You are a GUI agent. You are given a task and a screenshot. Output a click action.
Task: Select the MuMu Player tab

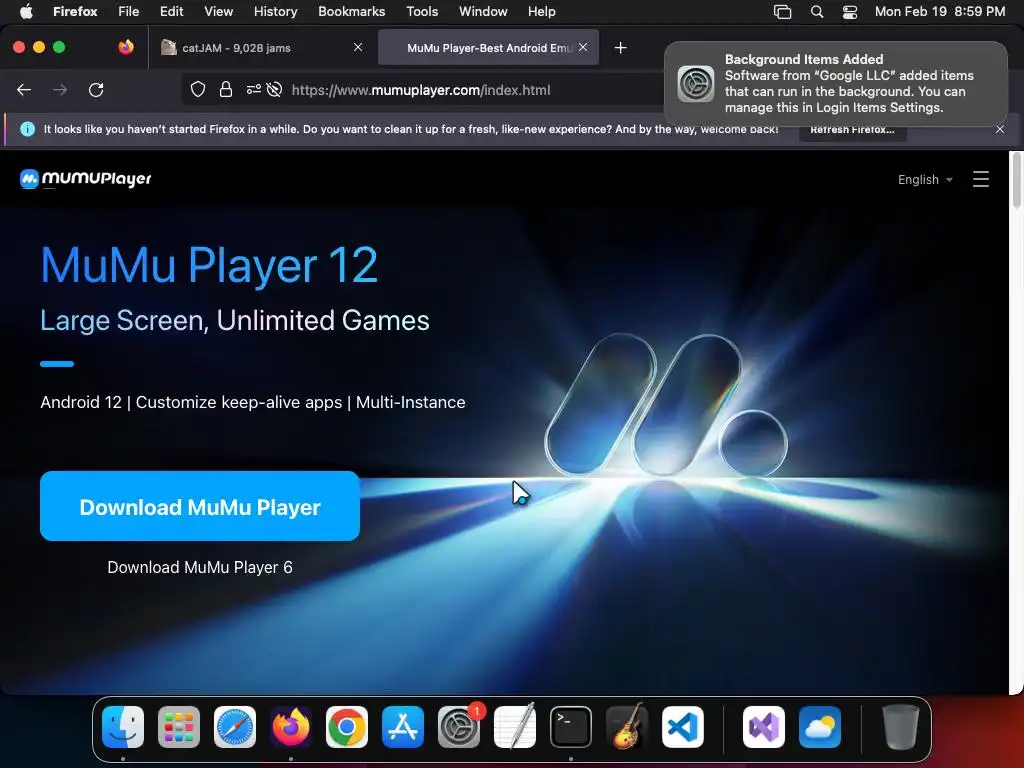[488, 48]
